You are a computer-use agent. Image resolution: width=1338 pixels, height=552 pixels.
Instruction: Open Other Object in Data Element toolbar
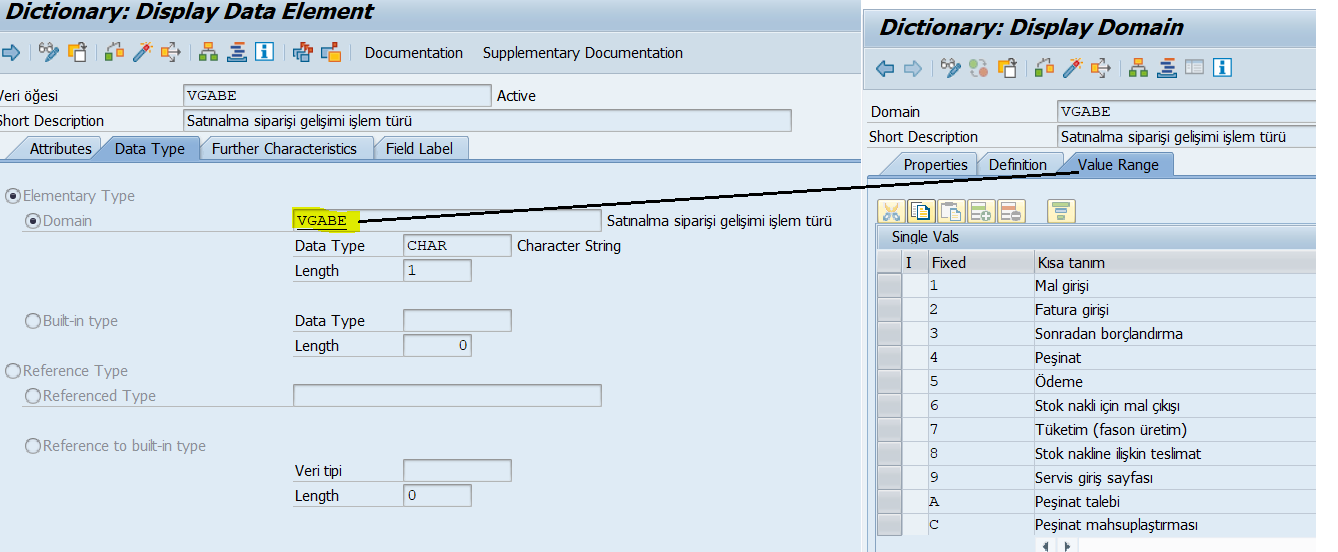coord(77,53)
